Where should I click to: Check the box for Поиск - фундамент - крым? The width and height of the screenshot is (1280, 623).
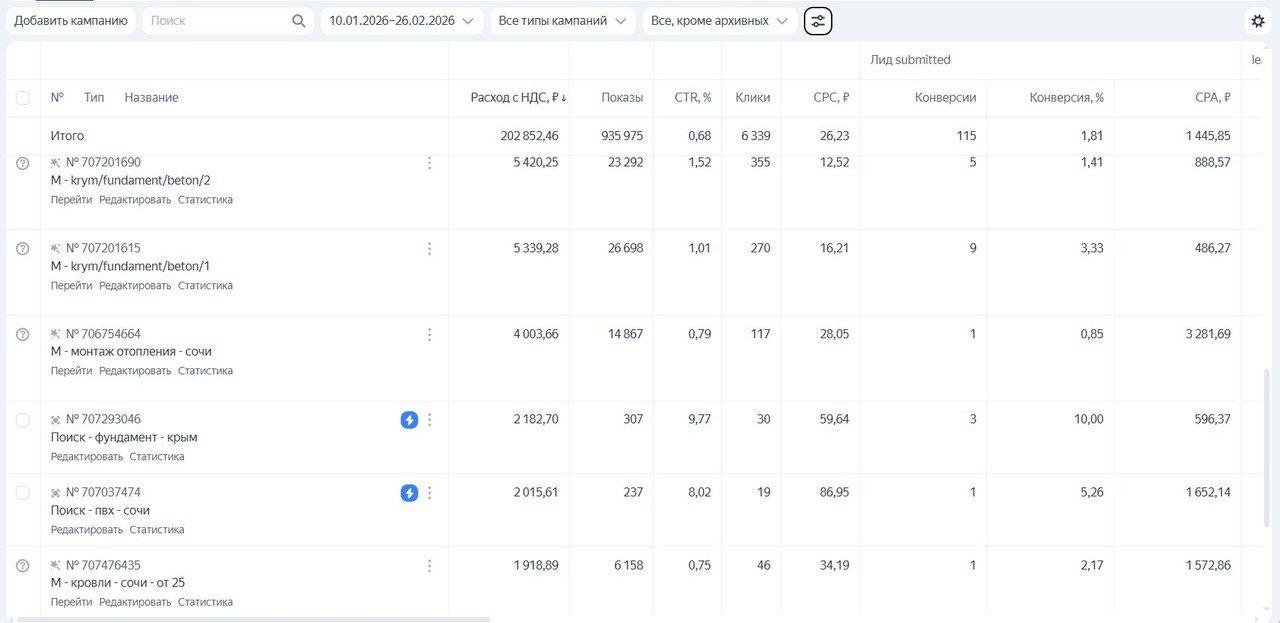[x=23, y=420]
